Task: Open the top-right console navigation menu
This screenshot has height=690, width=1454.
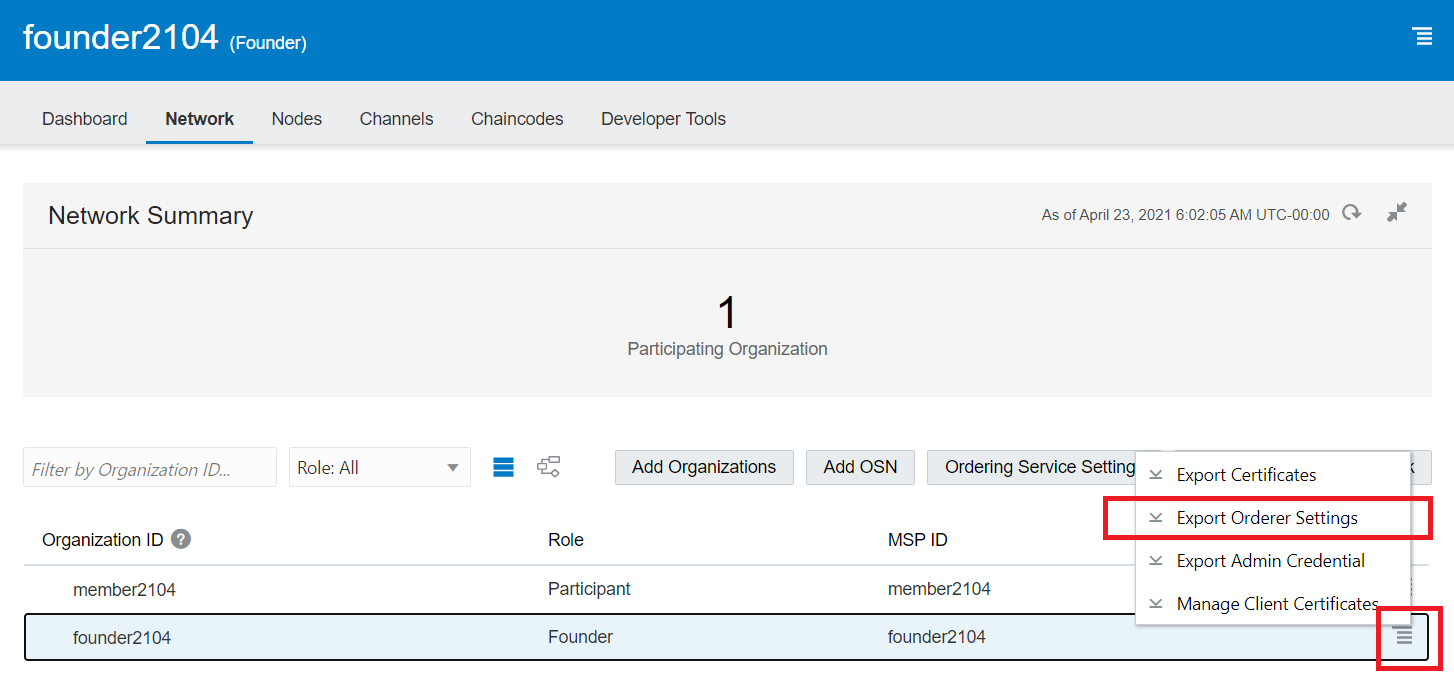Action: [x=1423, y=36]
